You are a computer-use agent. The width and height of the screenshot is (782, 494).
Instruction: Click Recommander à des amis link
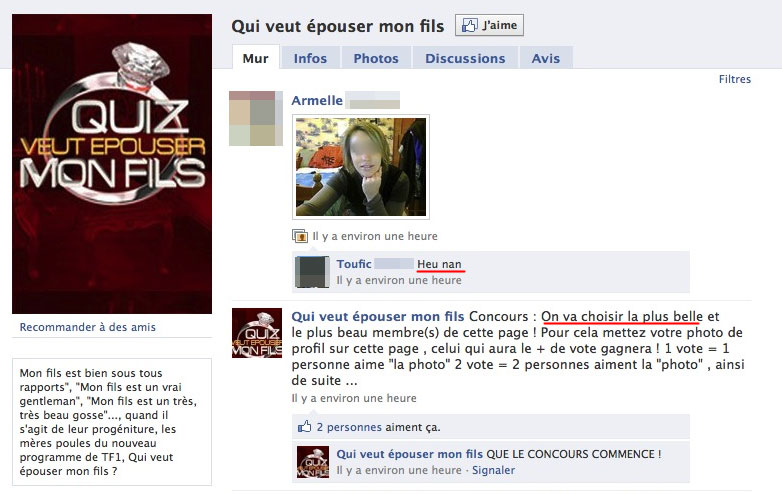pos(88,327)
